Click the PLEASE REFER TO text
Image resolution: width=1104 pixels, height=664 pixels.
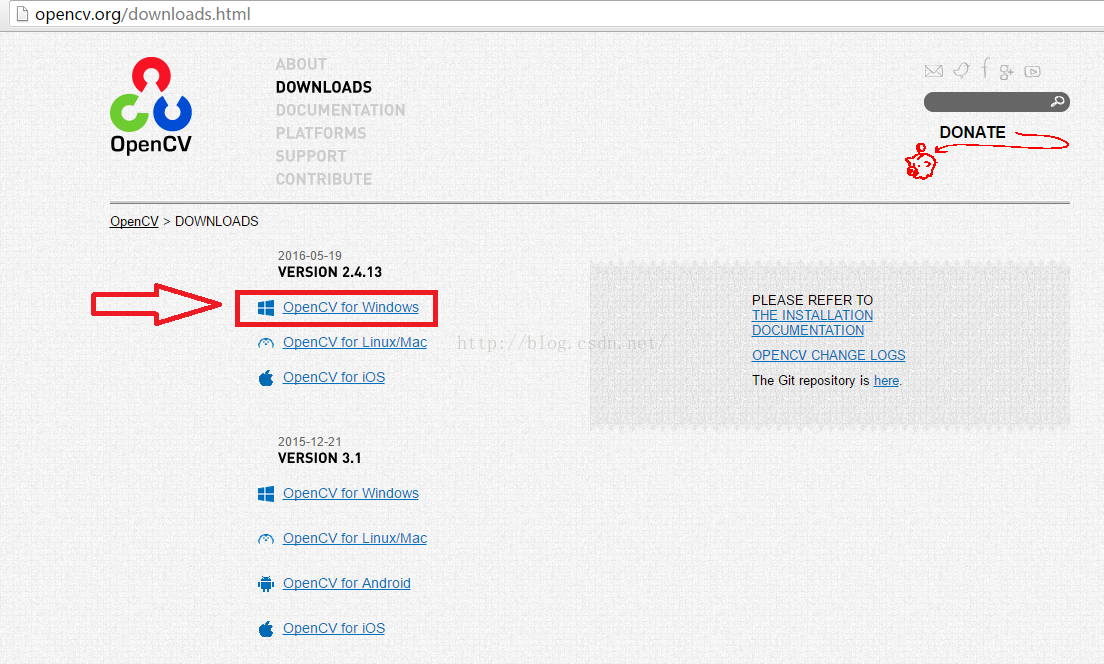[x=812, y=300]
